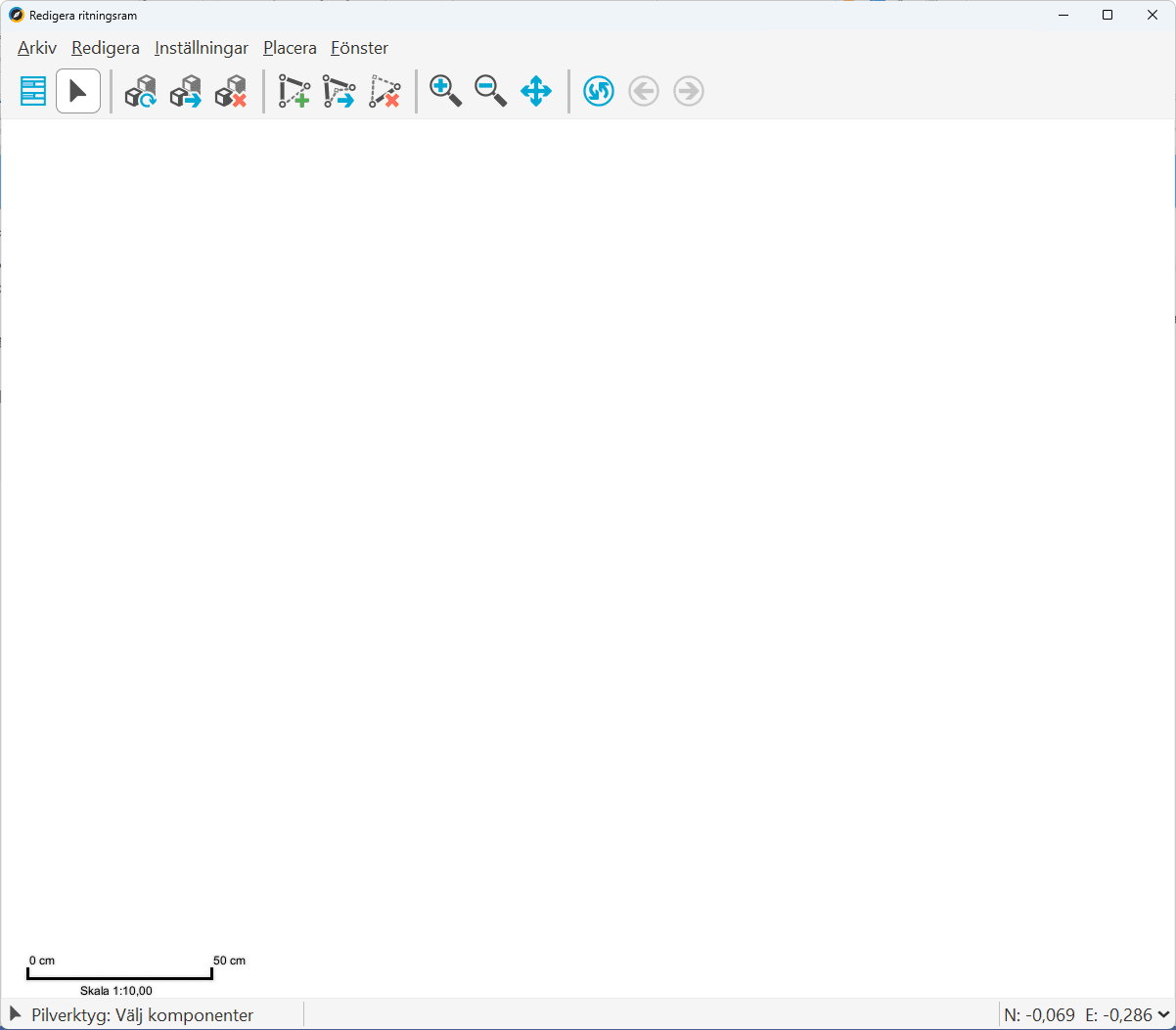Select the arrow pointer tool
This screenshot has width=1176, height=1030.
point(78,92)
